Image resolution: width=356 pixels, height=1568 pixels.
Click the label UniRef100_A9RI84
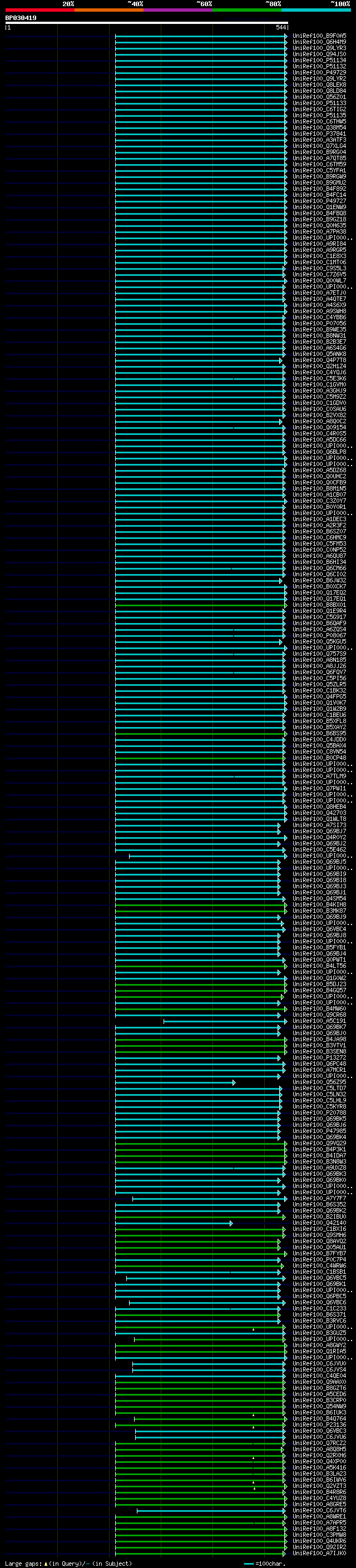(x=319, y=244)
